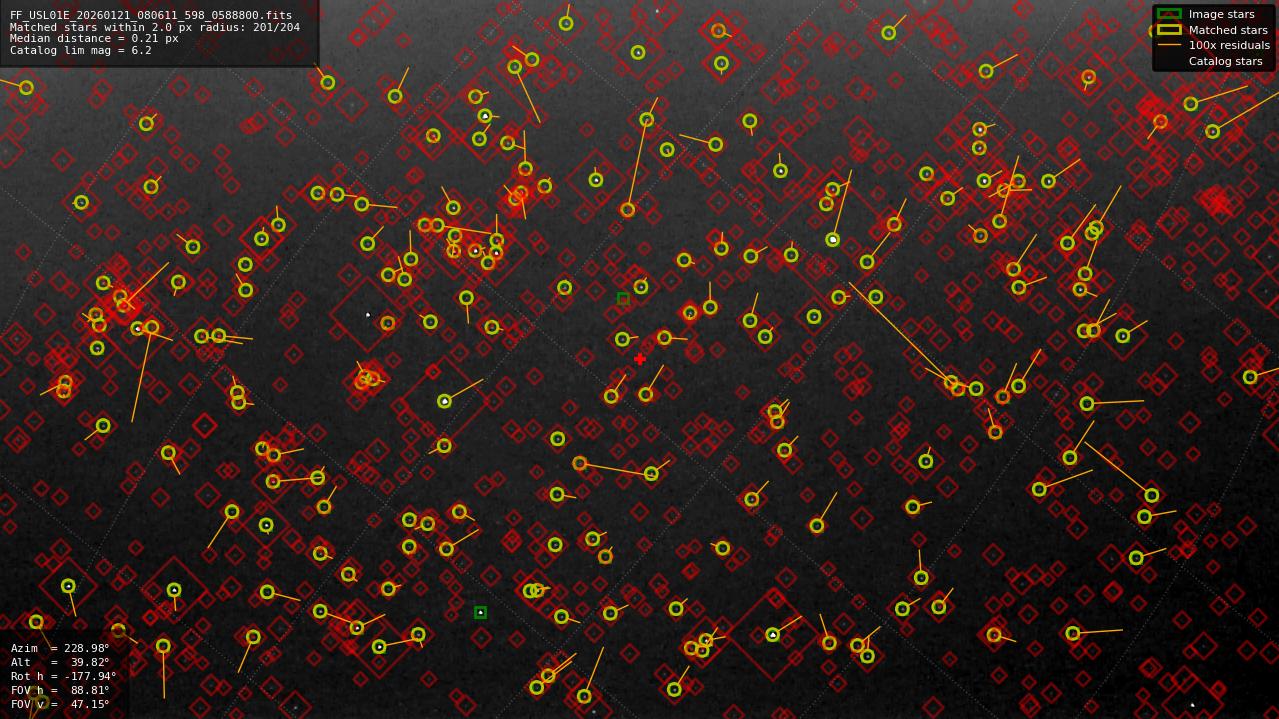
Task: Click the "Catalog stars" legend label
Action: coord(1225,61)
